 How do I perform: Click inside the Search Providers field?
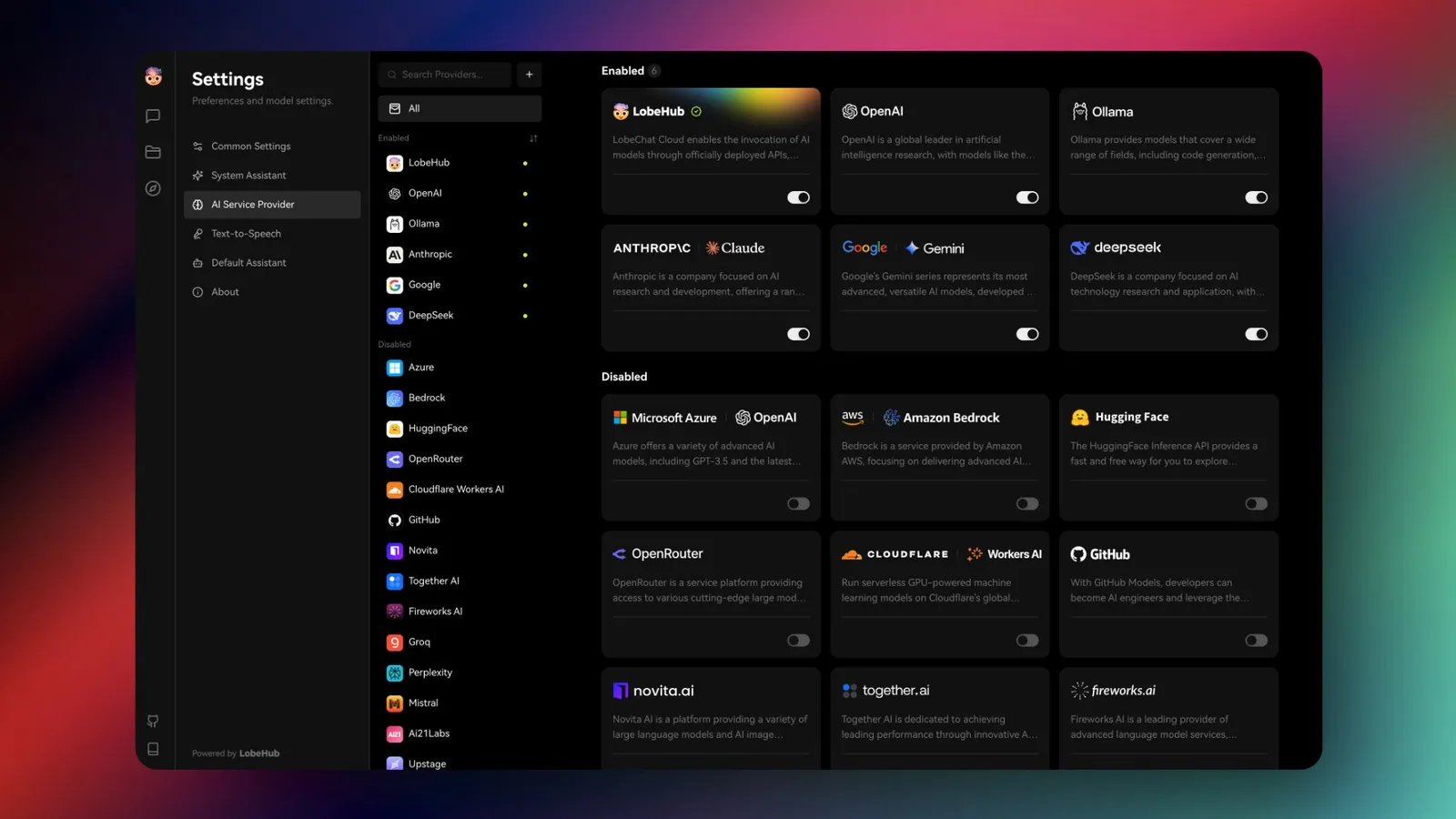pyautogui.click(x=444, y=74)
